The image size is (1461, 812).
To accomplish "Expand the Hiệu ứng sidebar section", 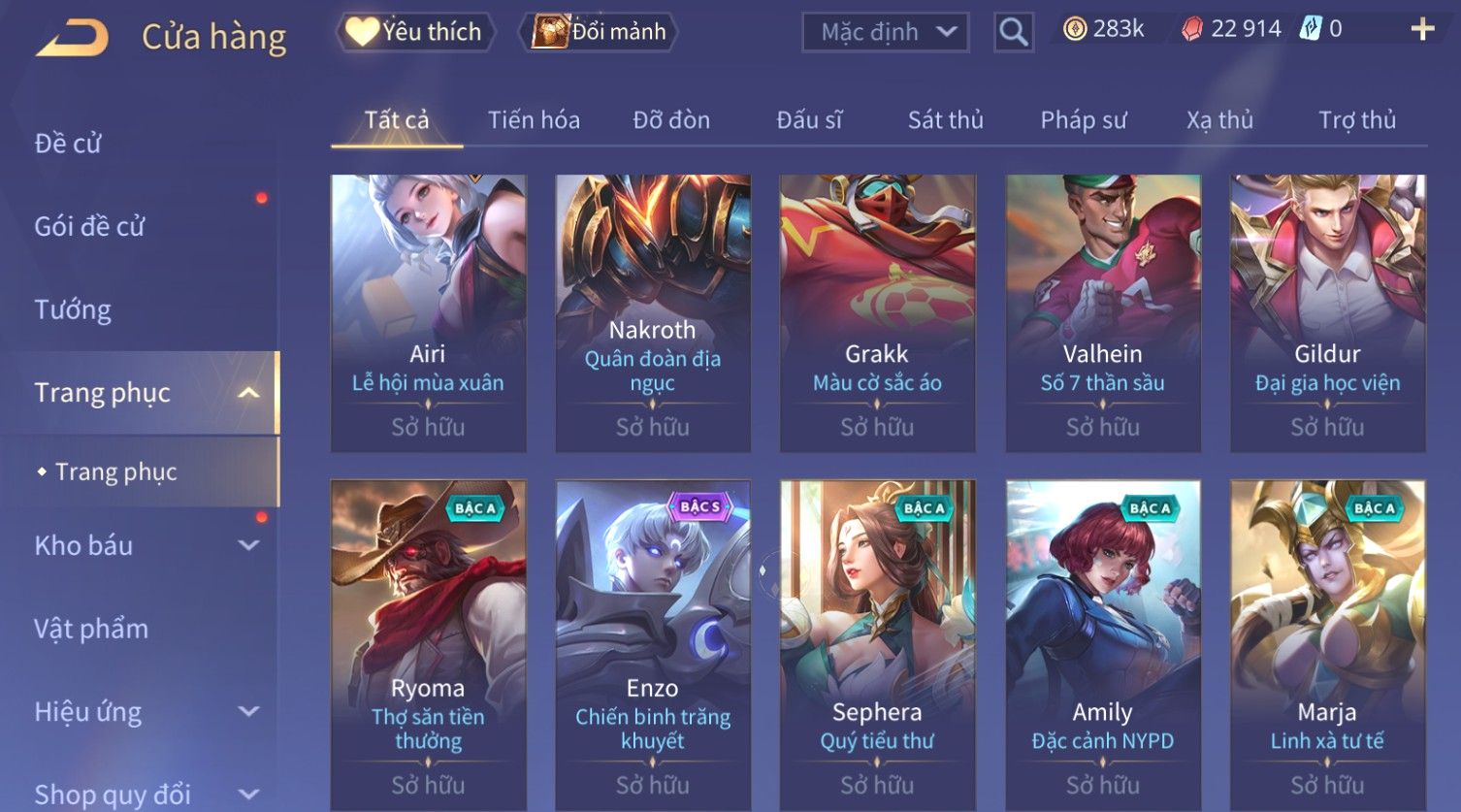I will point(249,712).
